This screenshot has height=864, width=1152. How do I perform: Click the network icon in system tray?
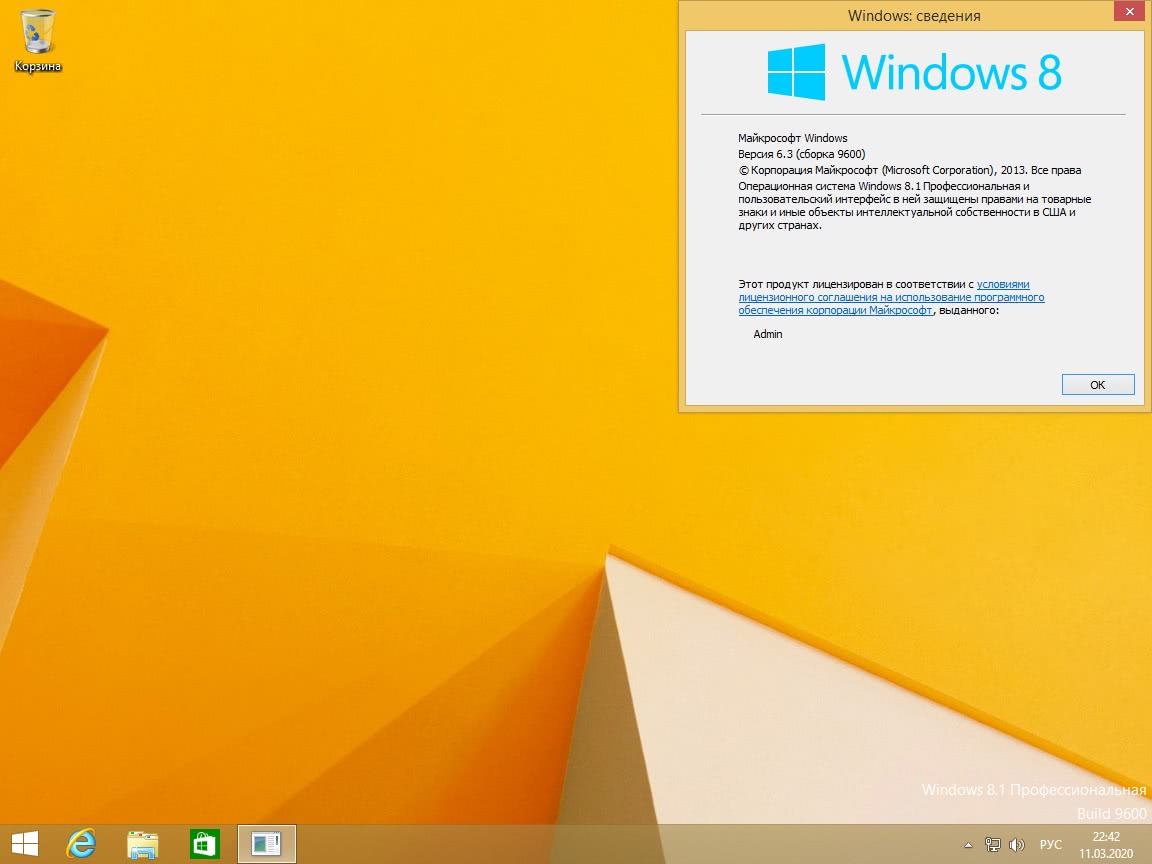click(993, 844)
